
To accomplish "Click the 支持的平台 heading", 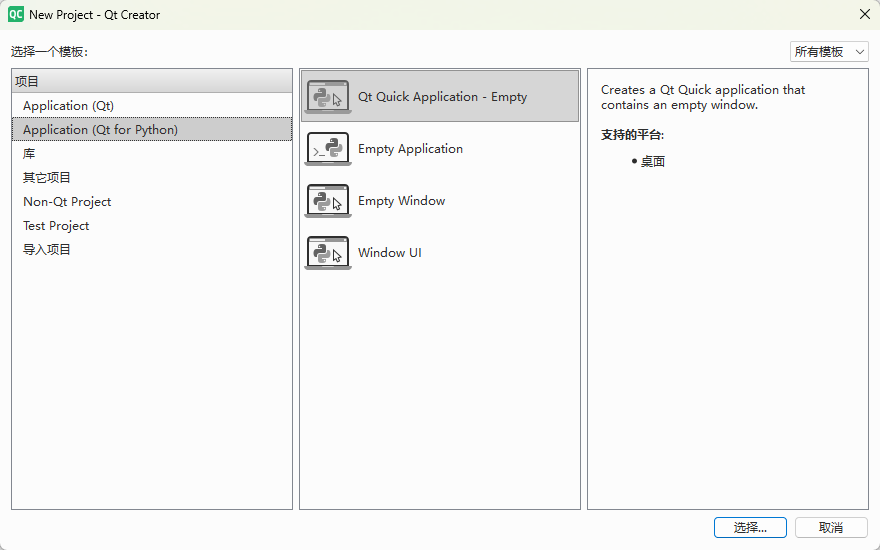I will click(x=632, y=135).
